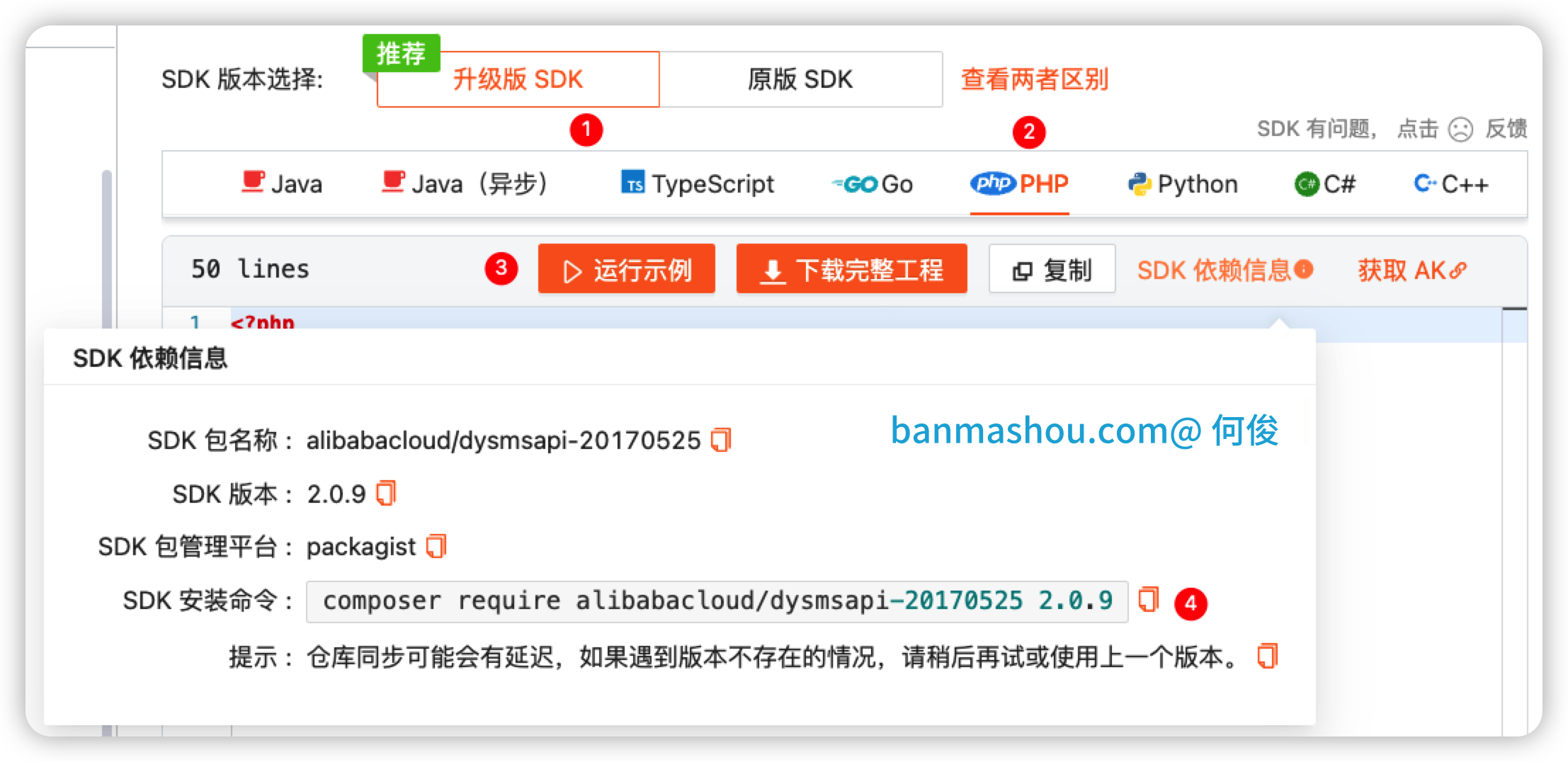The image size is (1568, 762).
Task: Click the 运行示例 run button
Action: [x=627, y=269]
